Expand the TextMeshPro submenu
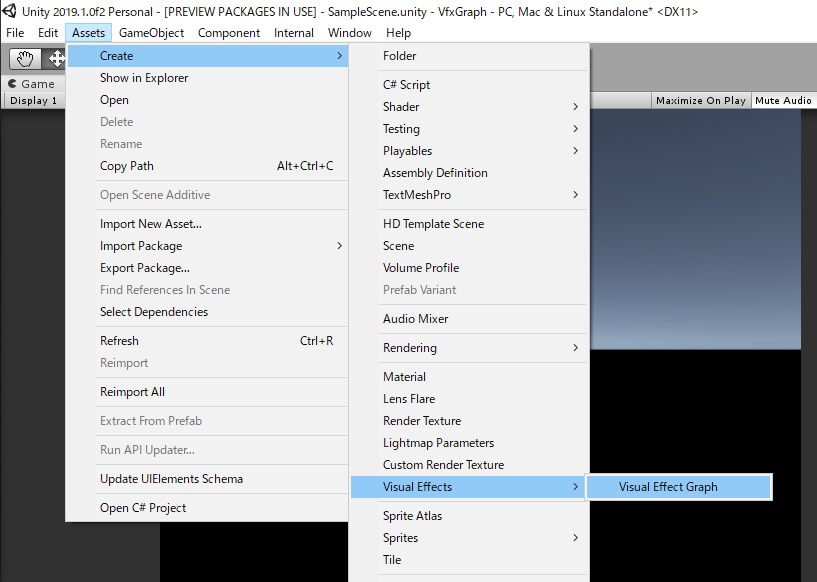 point(470,194)
